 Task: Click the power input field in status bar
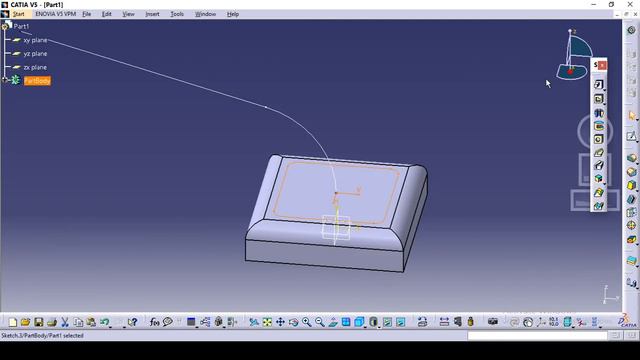coord(537,336)
